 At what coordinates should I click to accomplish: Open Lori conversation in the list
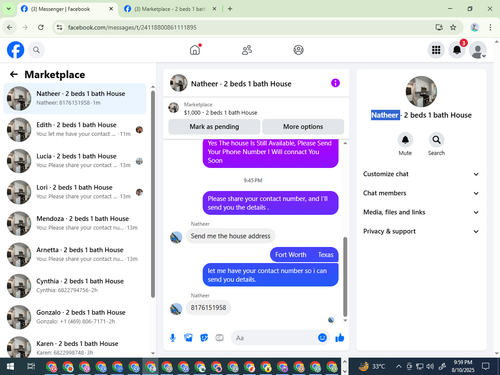(x=75, y=192)
